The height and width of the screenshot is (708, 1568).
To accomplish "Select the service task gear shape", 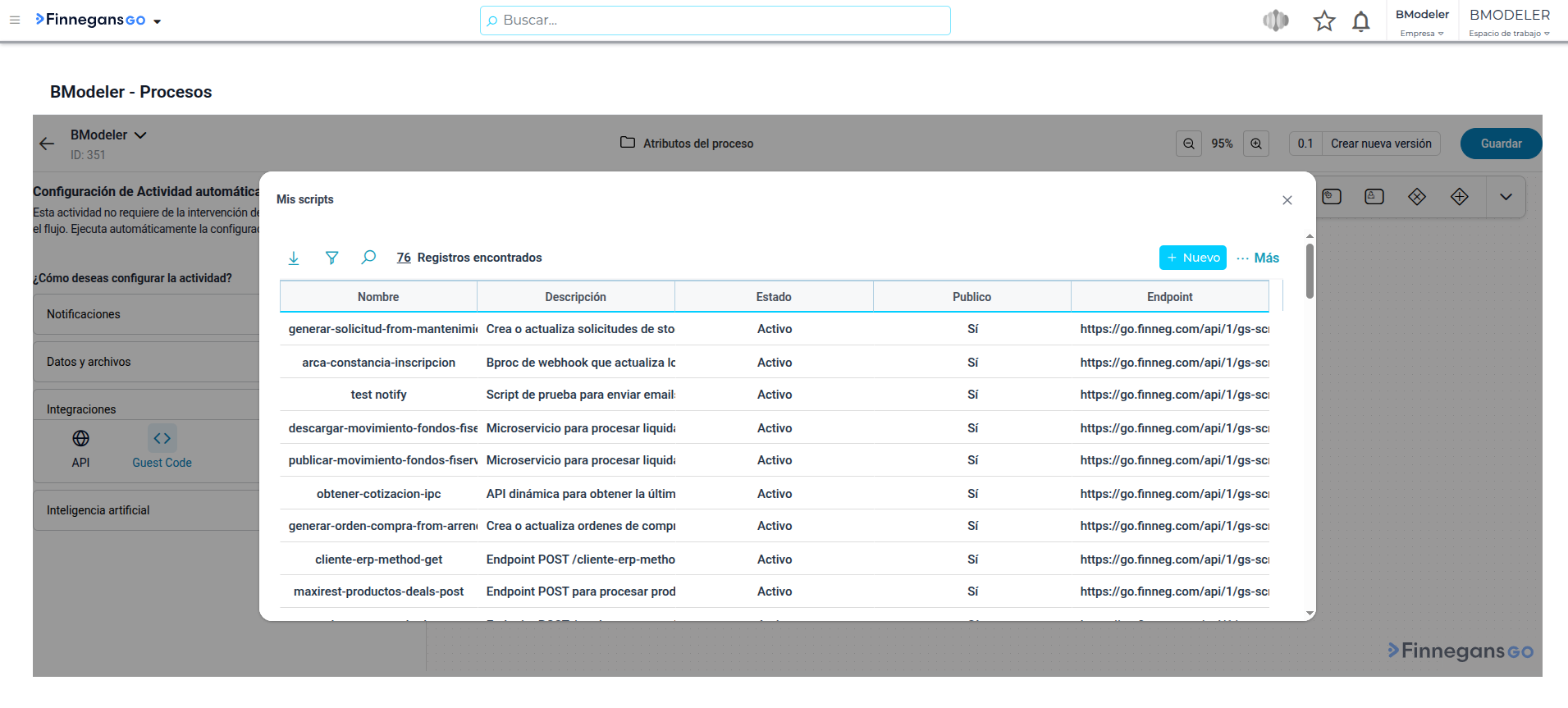I will [1332, 197].
